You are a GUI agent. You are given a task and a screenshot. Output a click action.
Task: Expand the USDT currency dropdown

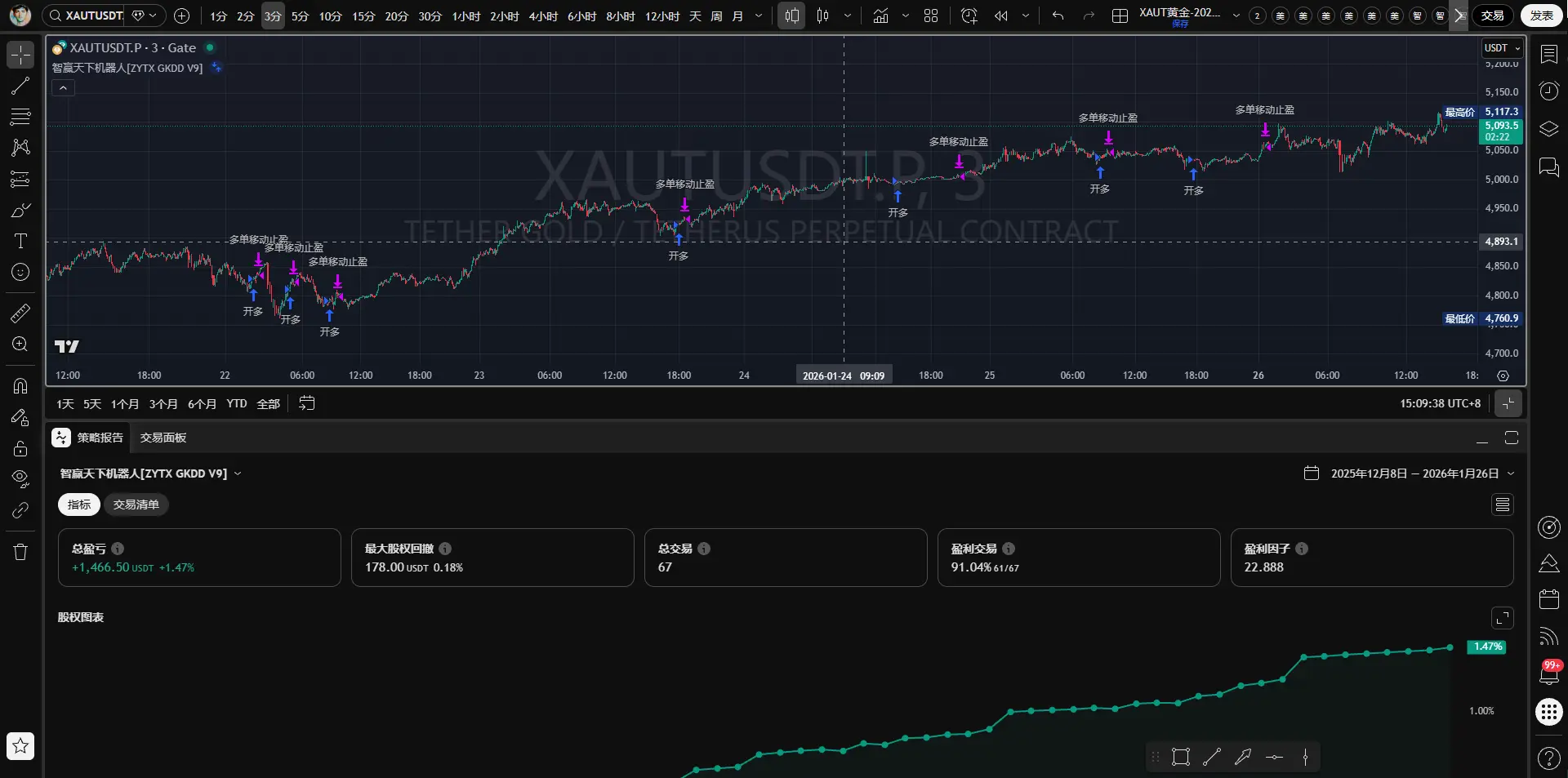(1502, 48)
